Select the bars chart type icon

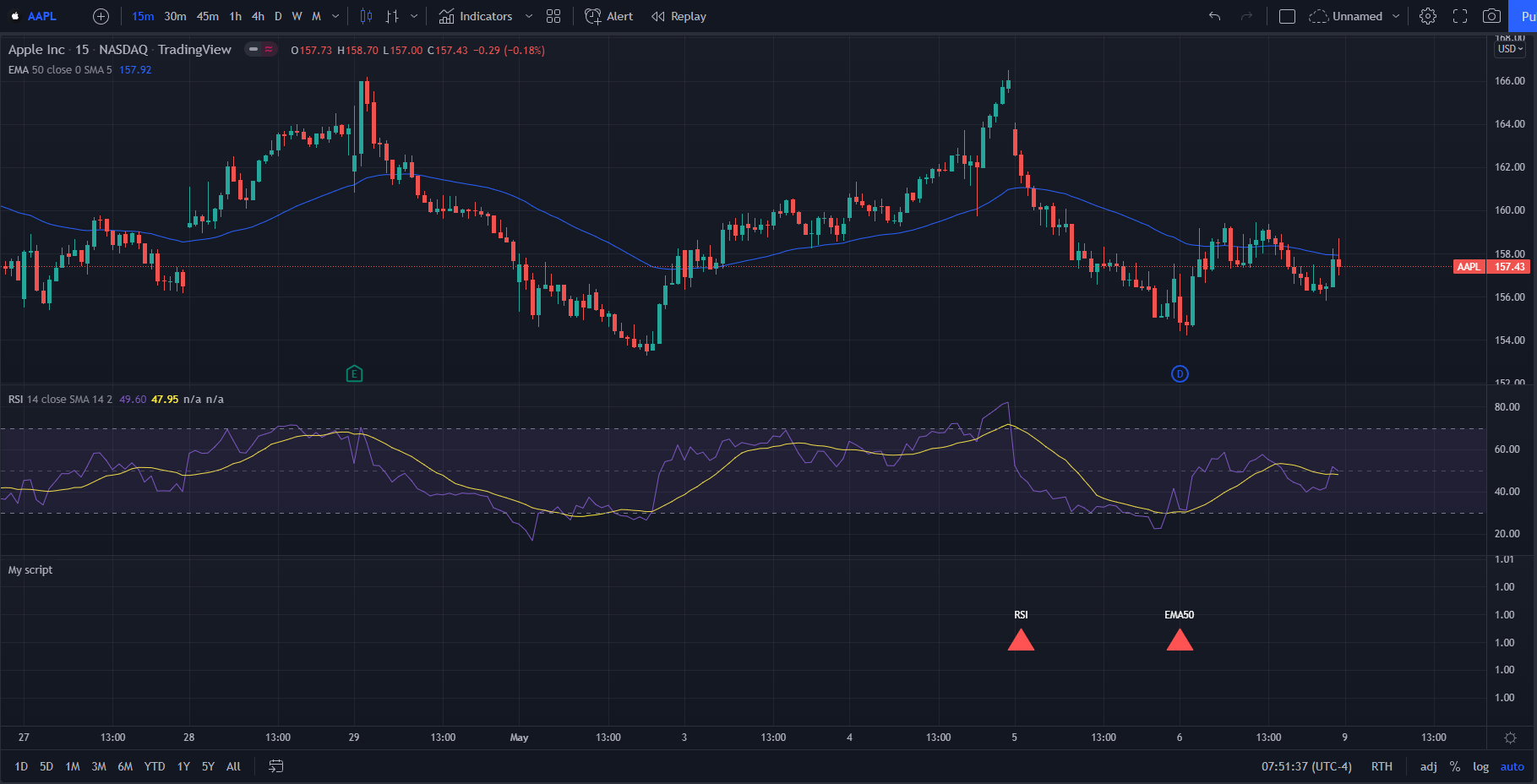pos(392,16)
